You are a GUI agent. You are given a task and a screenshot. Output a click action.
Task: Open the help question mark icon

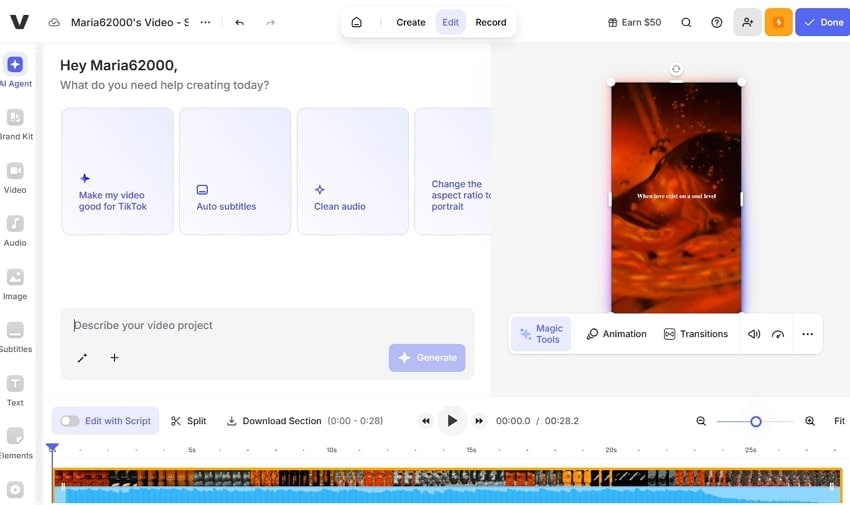[717, 22]
